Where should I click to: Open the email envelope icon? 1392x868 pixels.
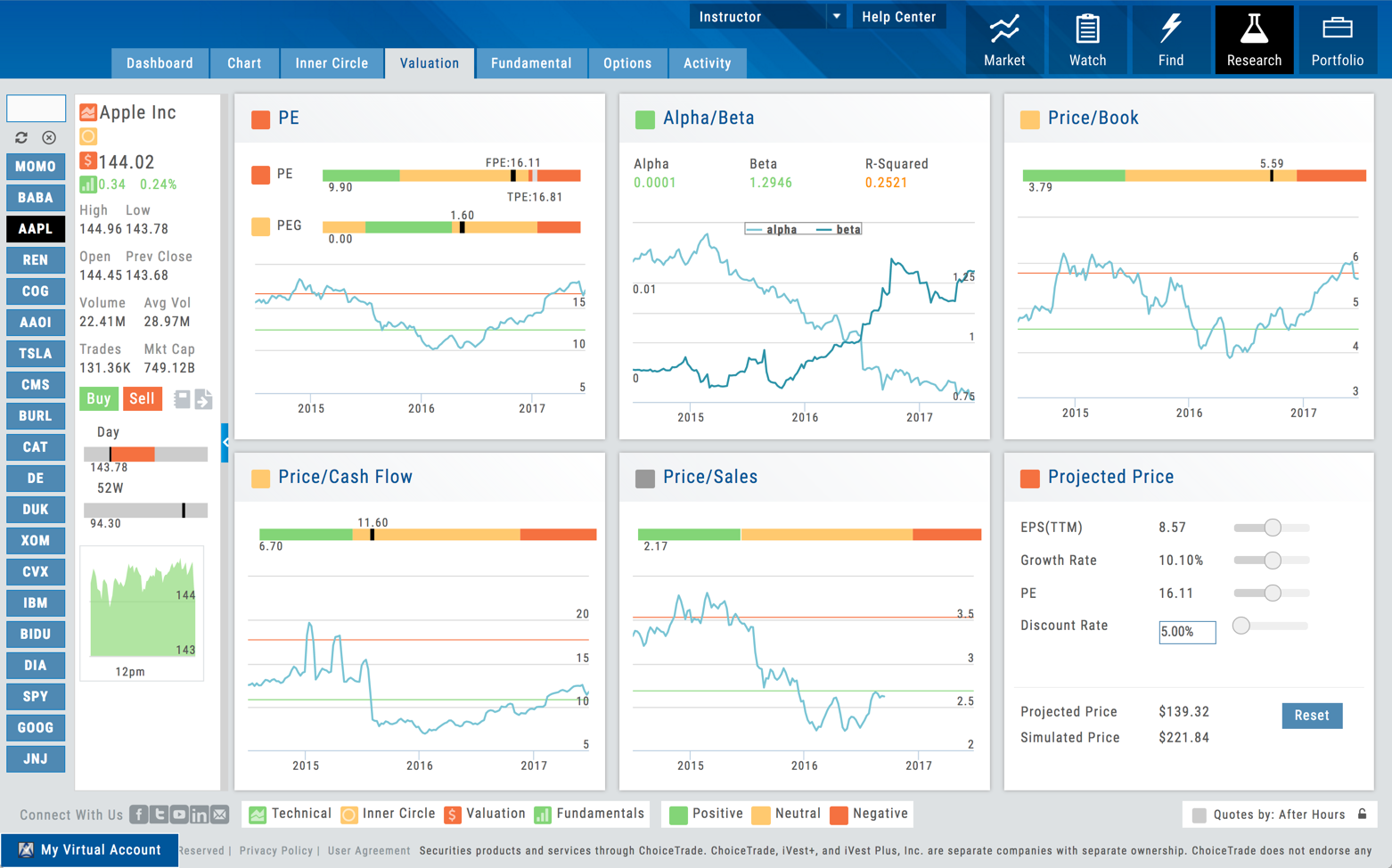(220, 815)
